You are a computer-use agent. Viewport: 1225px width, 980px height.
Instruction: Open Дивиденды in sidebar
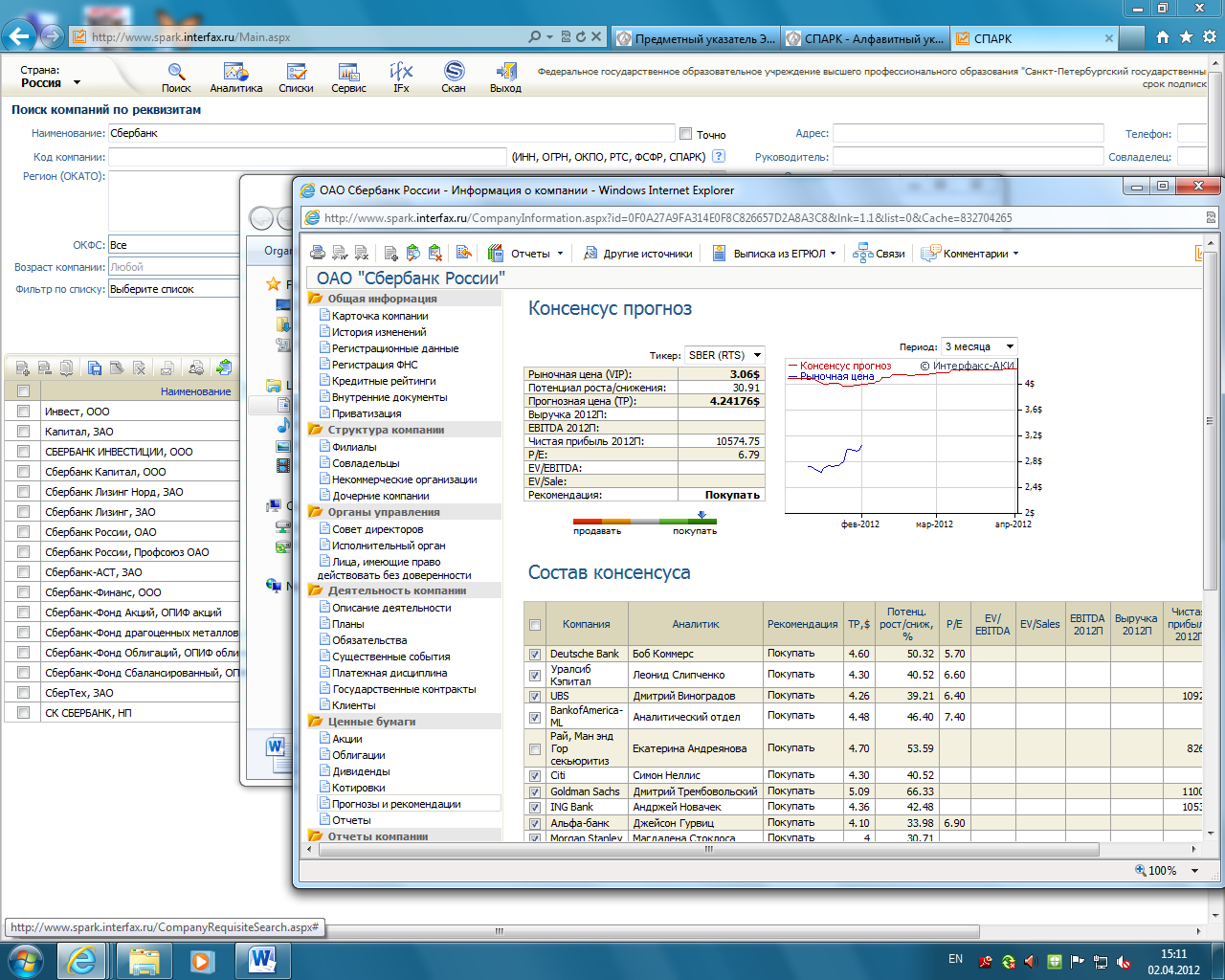361,771
